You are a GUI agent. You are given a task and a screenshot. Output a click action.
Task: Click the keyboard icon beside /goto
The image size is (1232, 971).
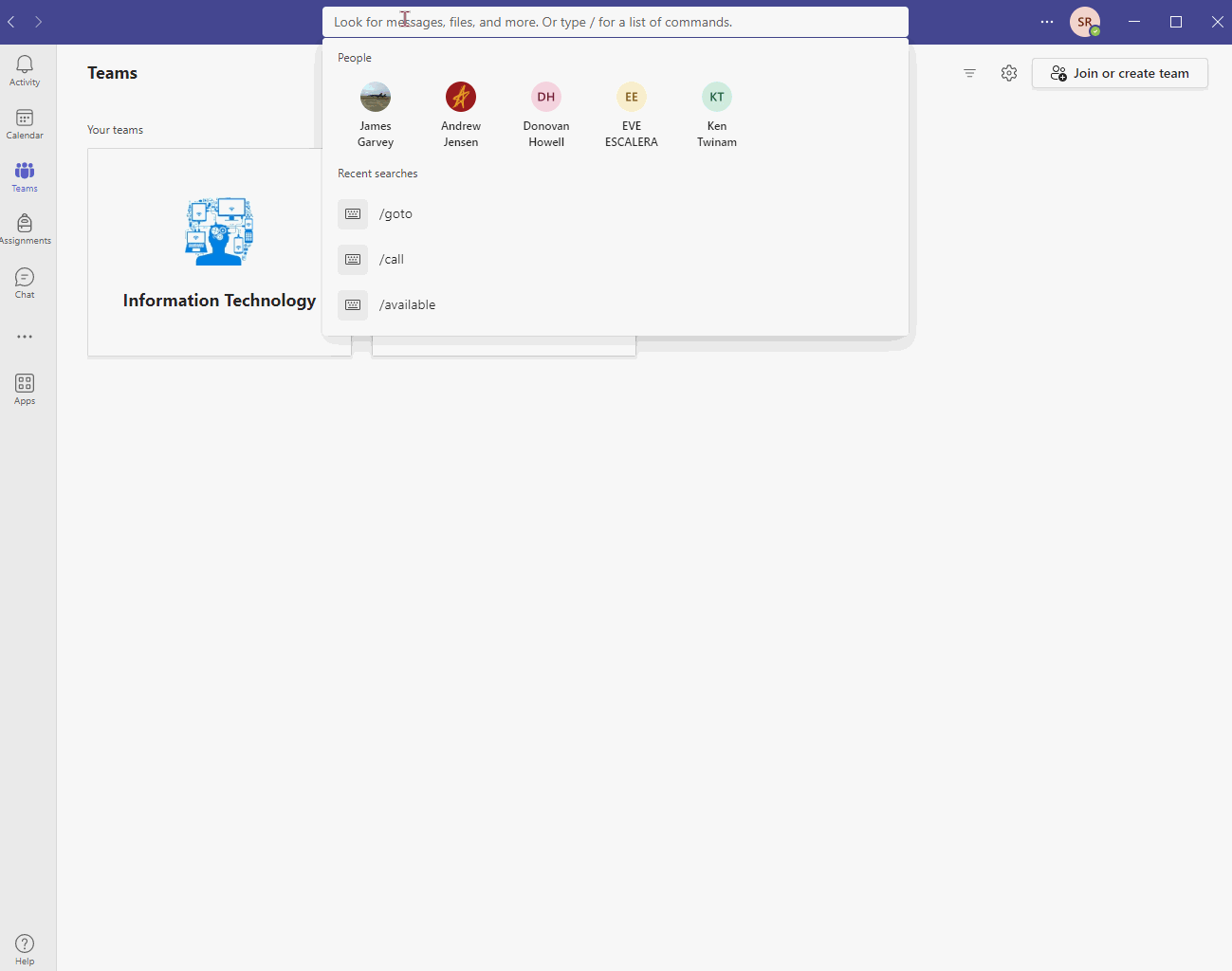coord(353,214)
